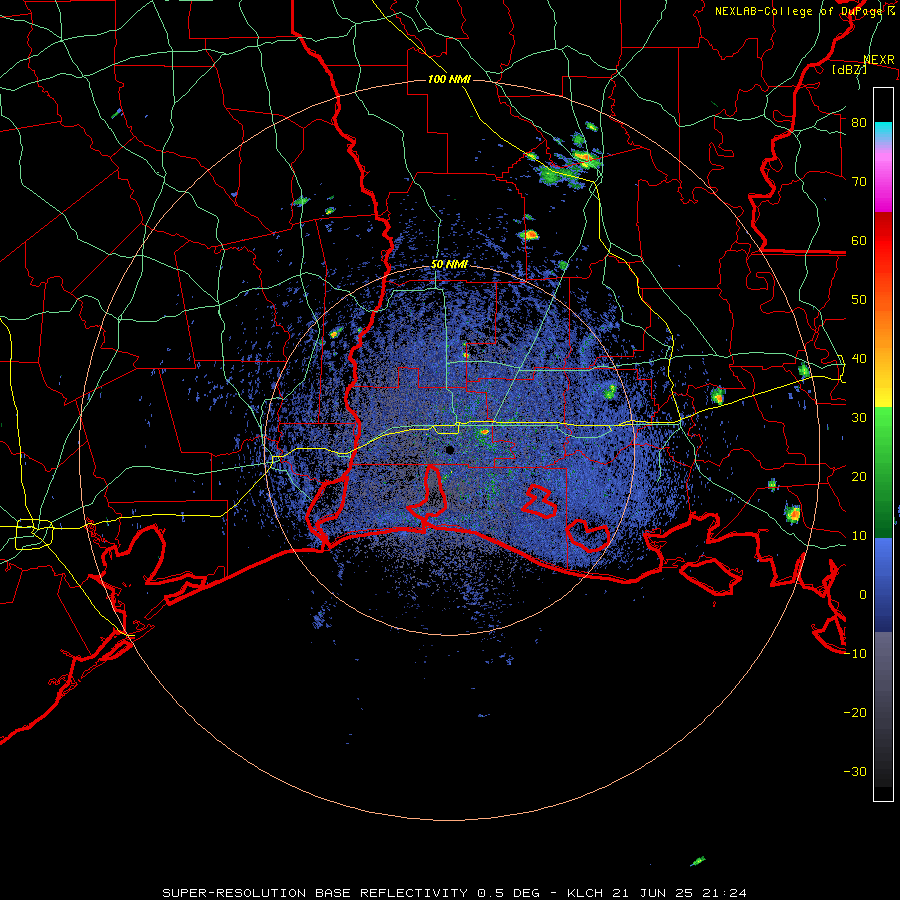Click the 40 dBZ scale label
This screenshot has height=900, width=900.
pos(859,359)
